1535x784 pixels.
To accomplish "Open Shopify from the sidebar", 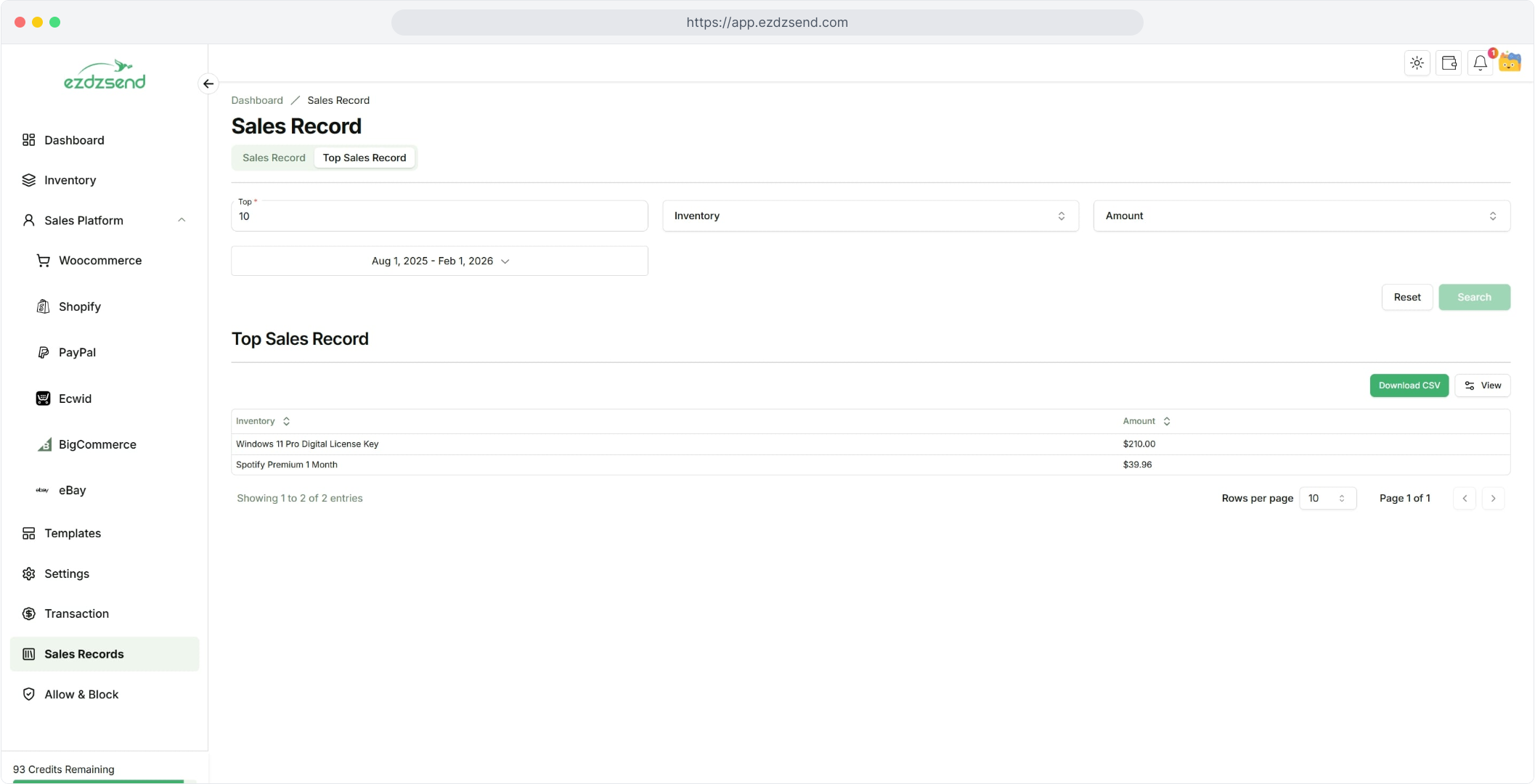I will (x=79, y=306).
